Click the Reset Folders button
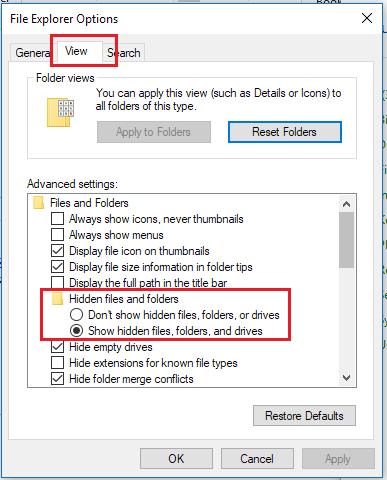 coord(285,132)
